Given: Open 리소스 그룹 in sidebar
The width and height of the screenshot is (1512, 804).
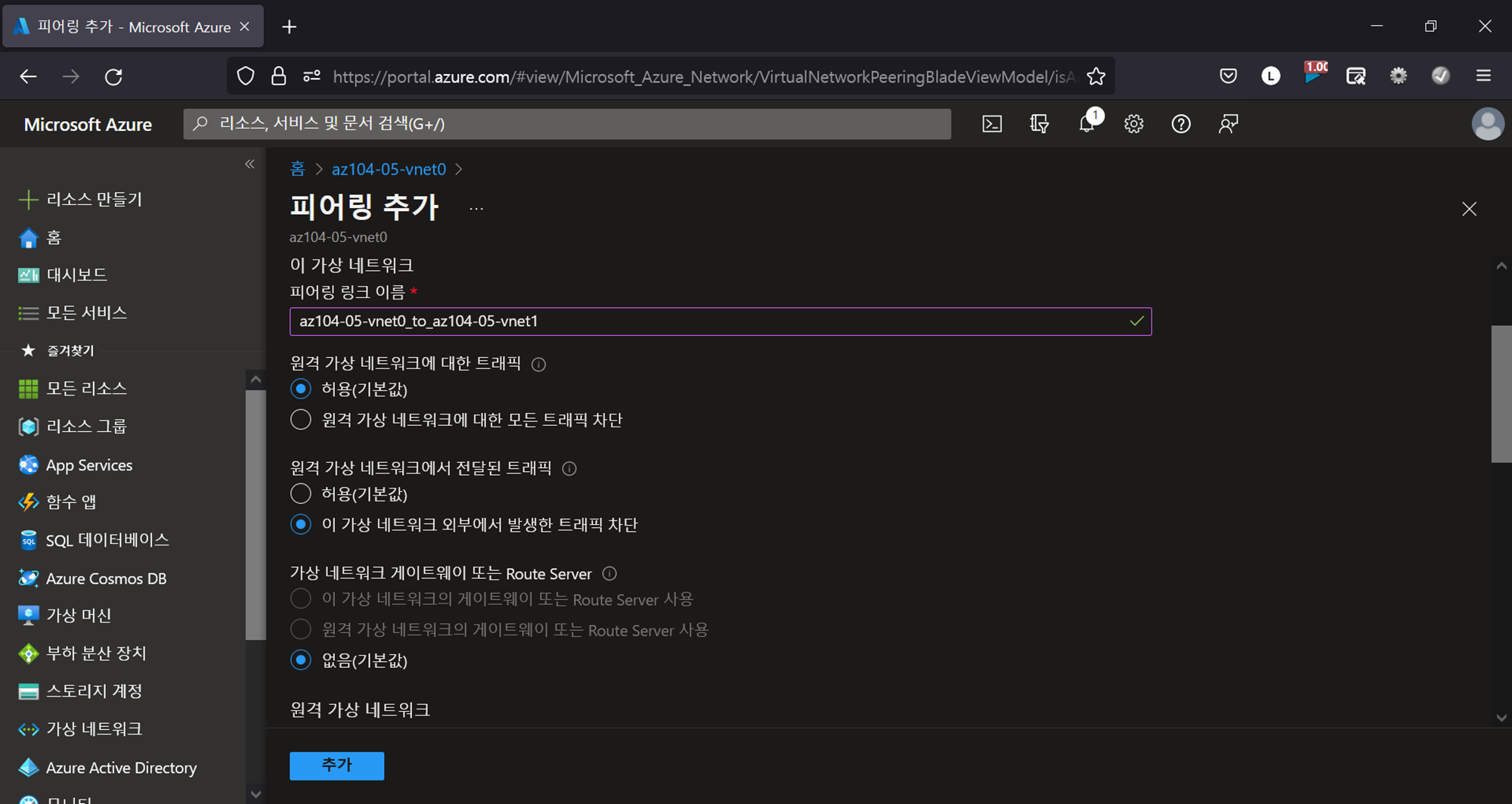Looking at the screenshot, I should (x=86, y=427).
